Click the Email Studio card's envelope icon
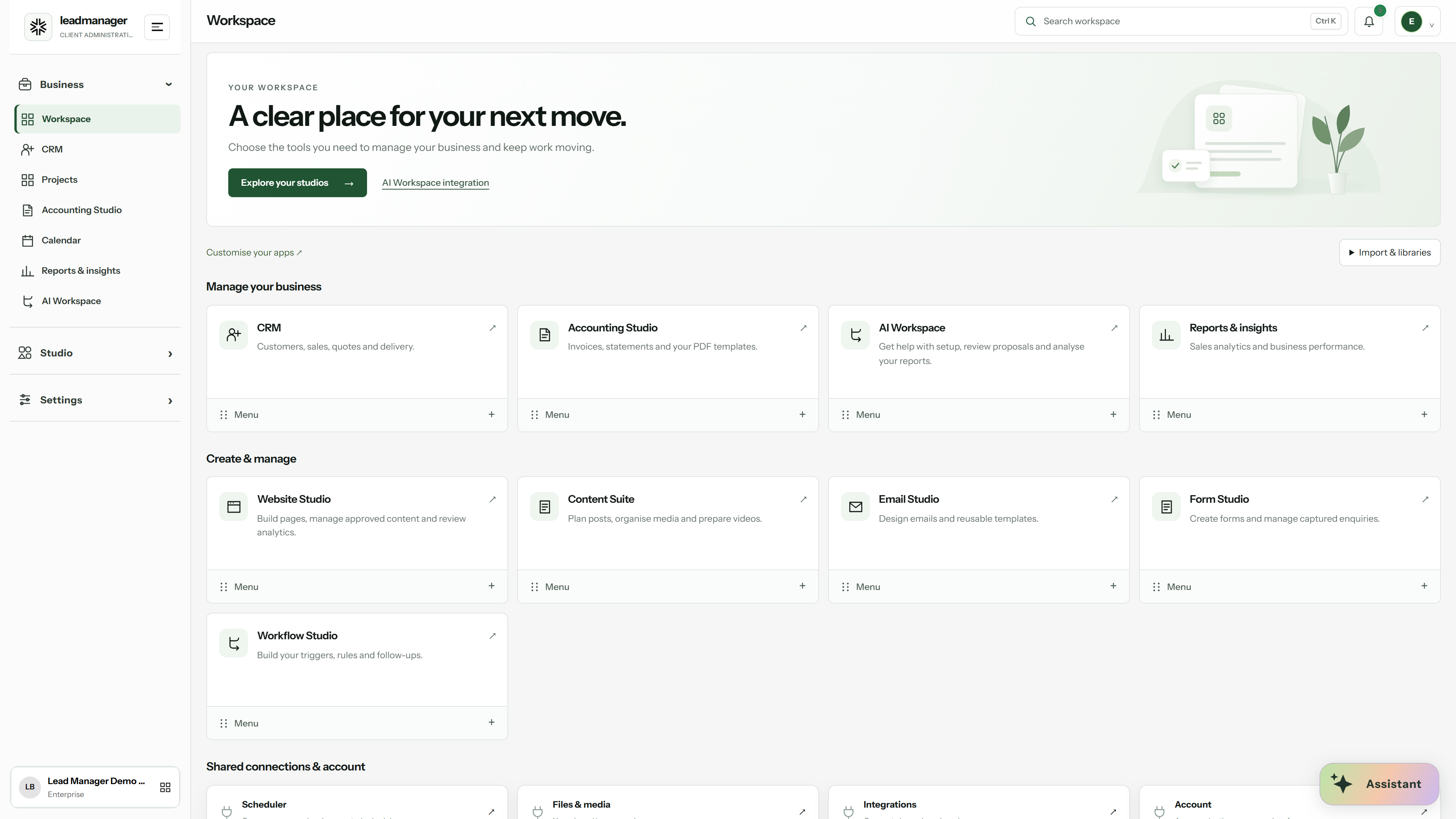 click(x=855, y=507)
